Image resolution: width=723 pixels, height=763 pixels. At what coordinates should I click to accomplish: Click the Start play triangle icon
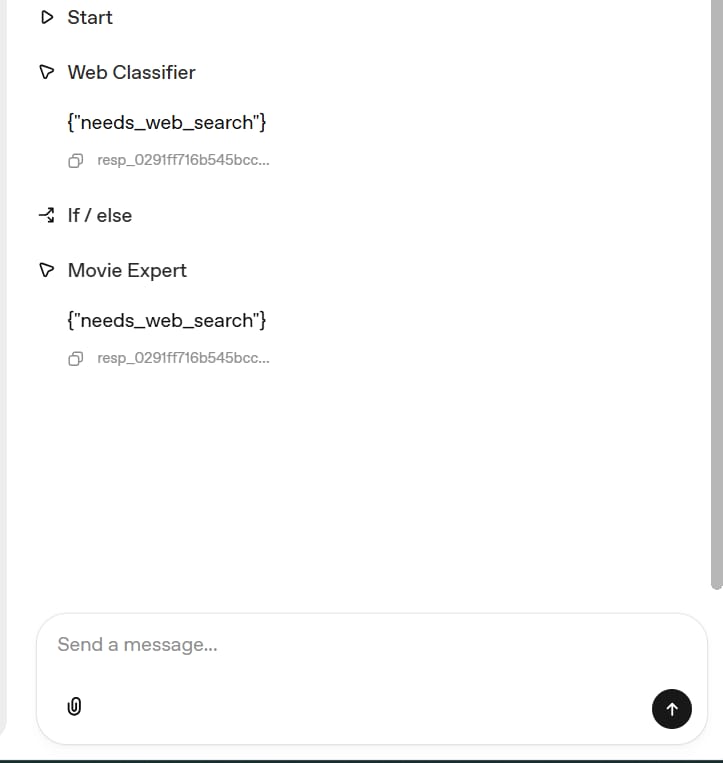pos(47,18)
